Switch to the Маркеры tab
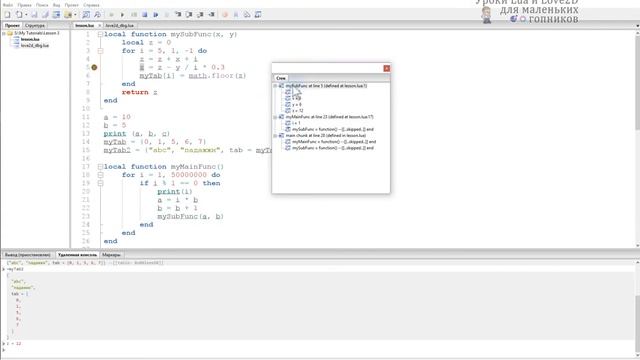Viewport: 640px width, 360px height. 111,255
